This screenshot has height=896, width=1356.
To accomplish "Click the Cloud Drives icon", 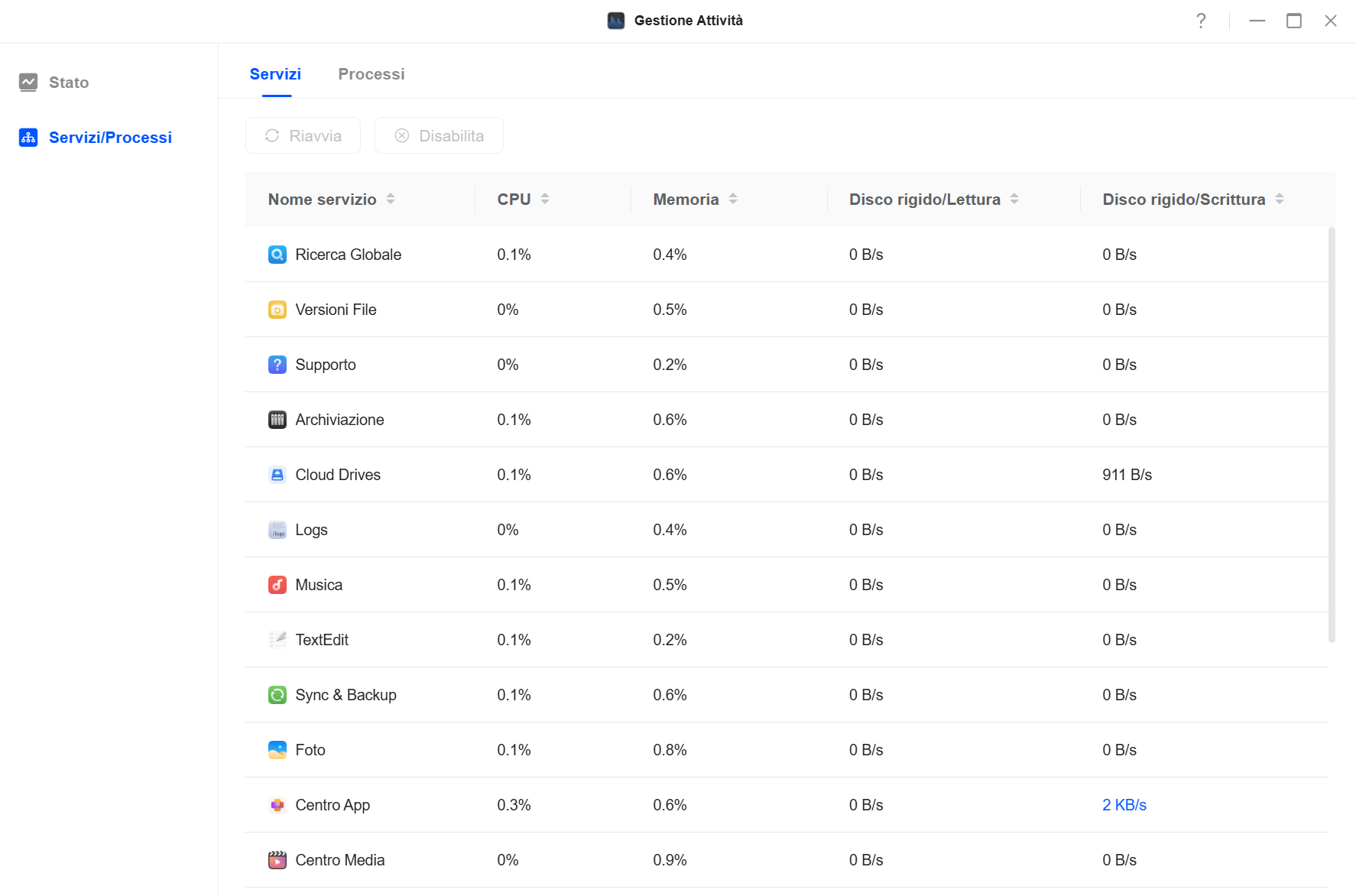I will point(277,475).
